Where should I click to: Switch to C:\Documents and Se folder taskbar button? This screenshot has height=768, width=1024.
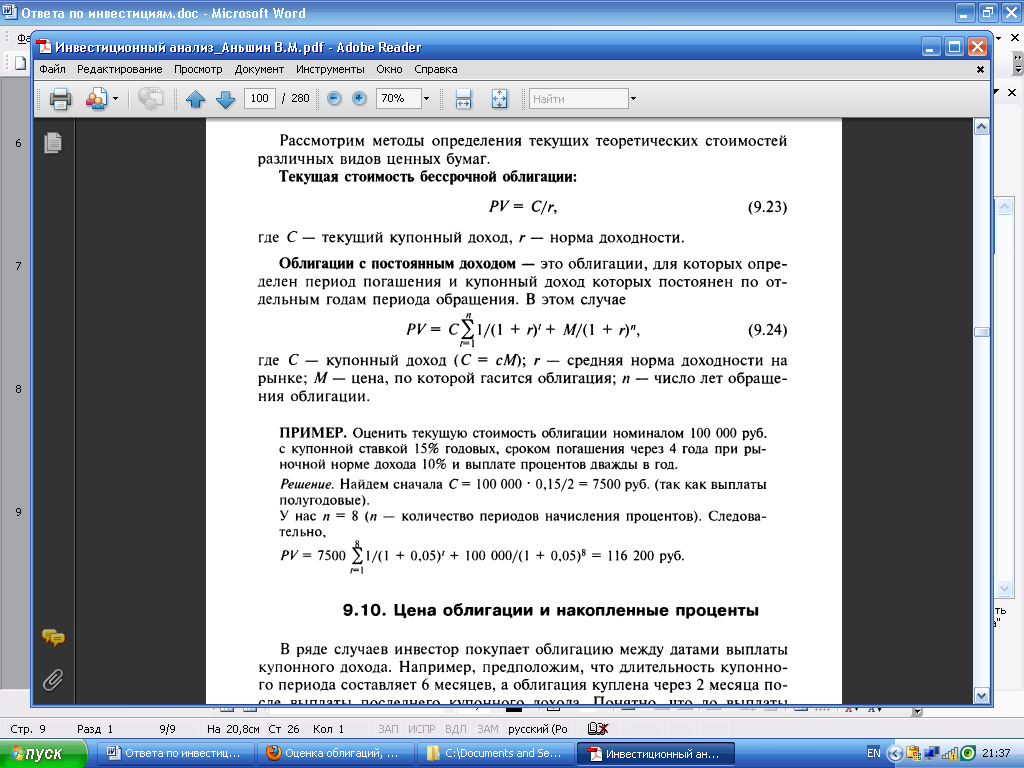click(x=496, y=754)
